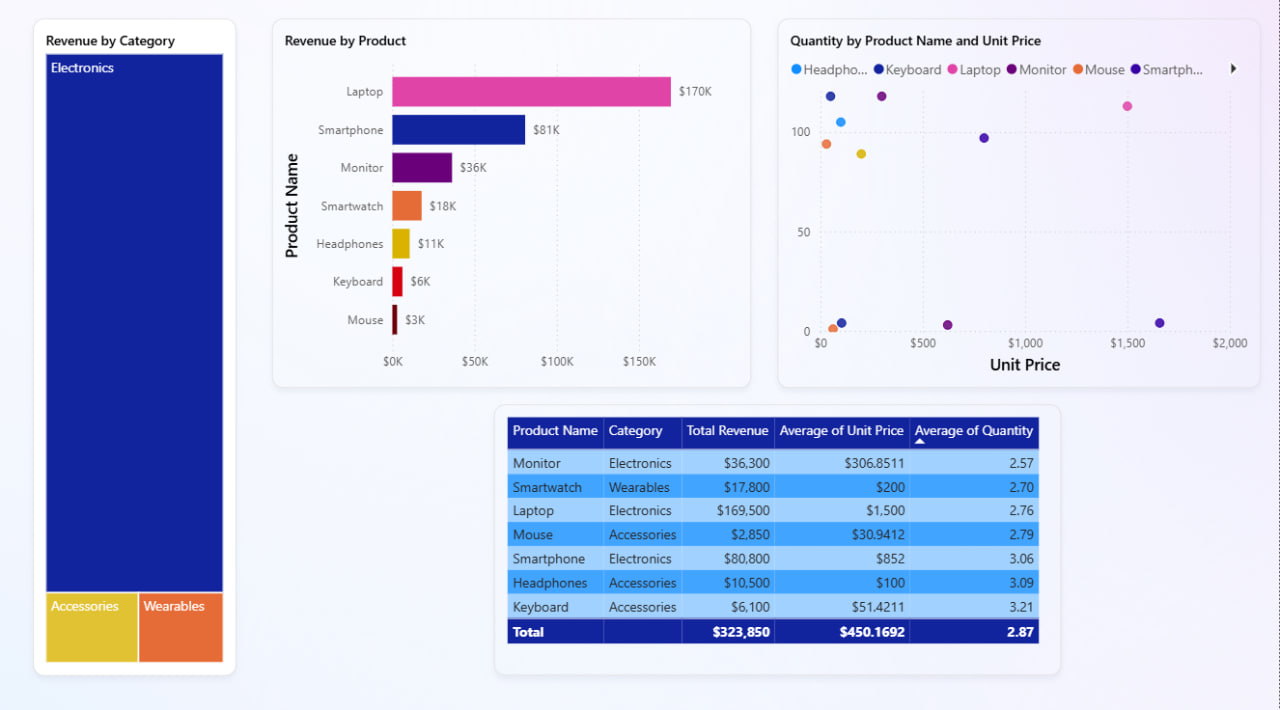Screen dimensions: 1280x710
Task: Click the truncated Smartphone legend marker
Action: click(x=1135, y=70)
